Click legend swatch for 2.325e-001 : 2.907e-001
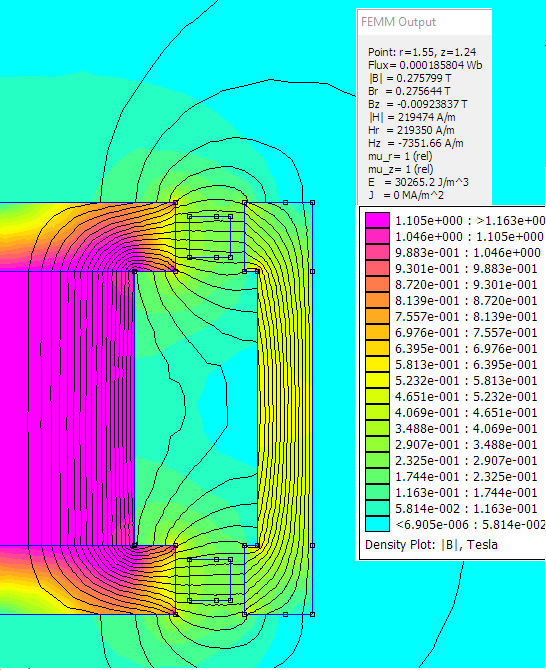The height and width of the screenshot is (670, 546). pyautogui.click(x=377, y=461)
